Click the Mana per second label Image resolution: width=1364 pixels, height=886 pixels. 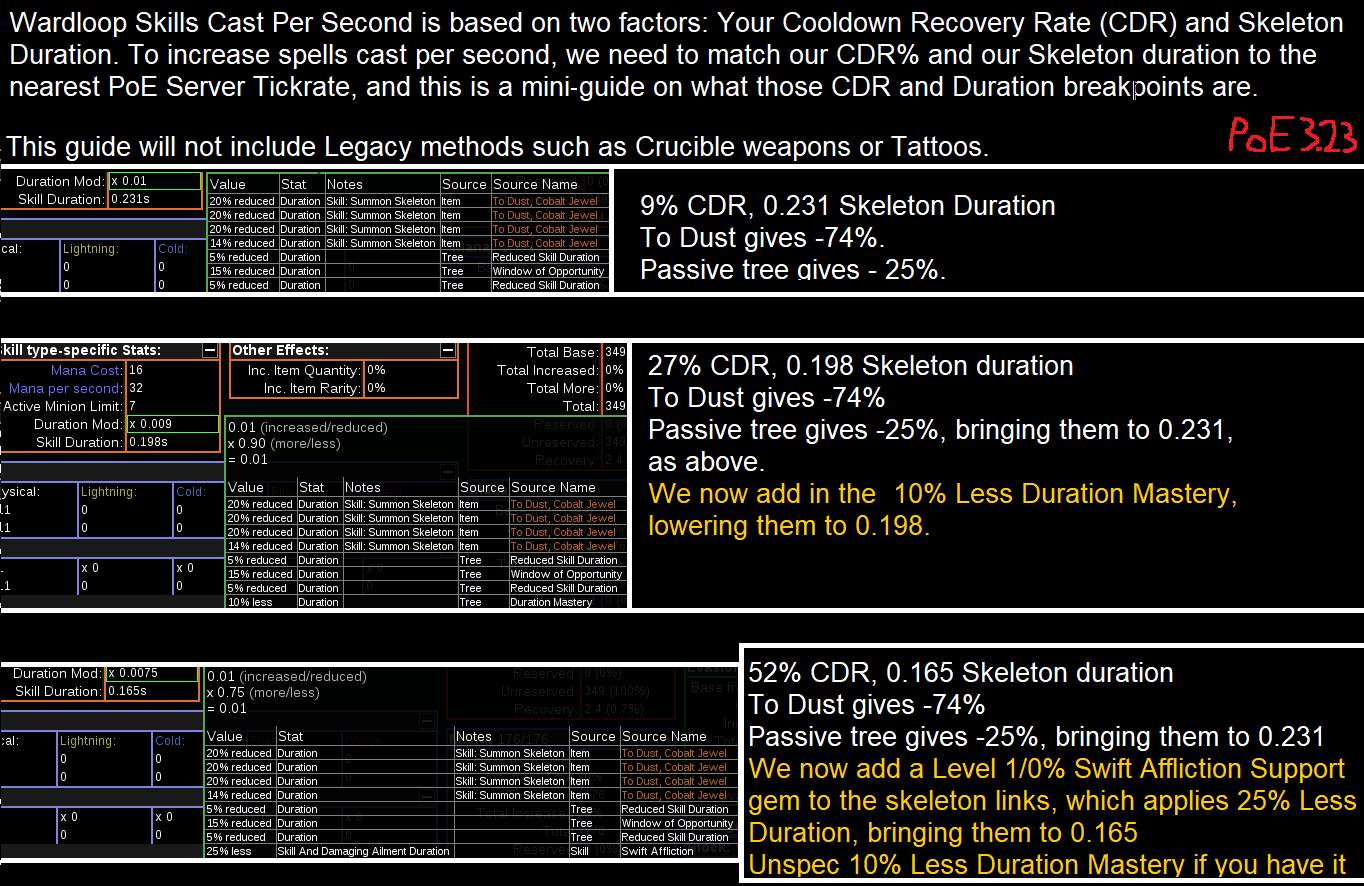click(x=65, y=388)
